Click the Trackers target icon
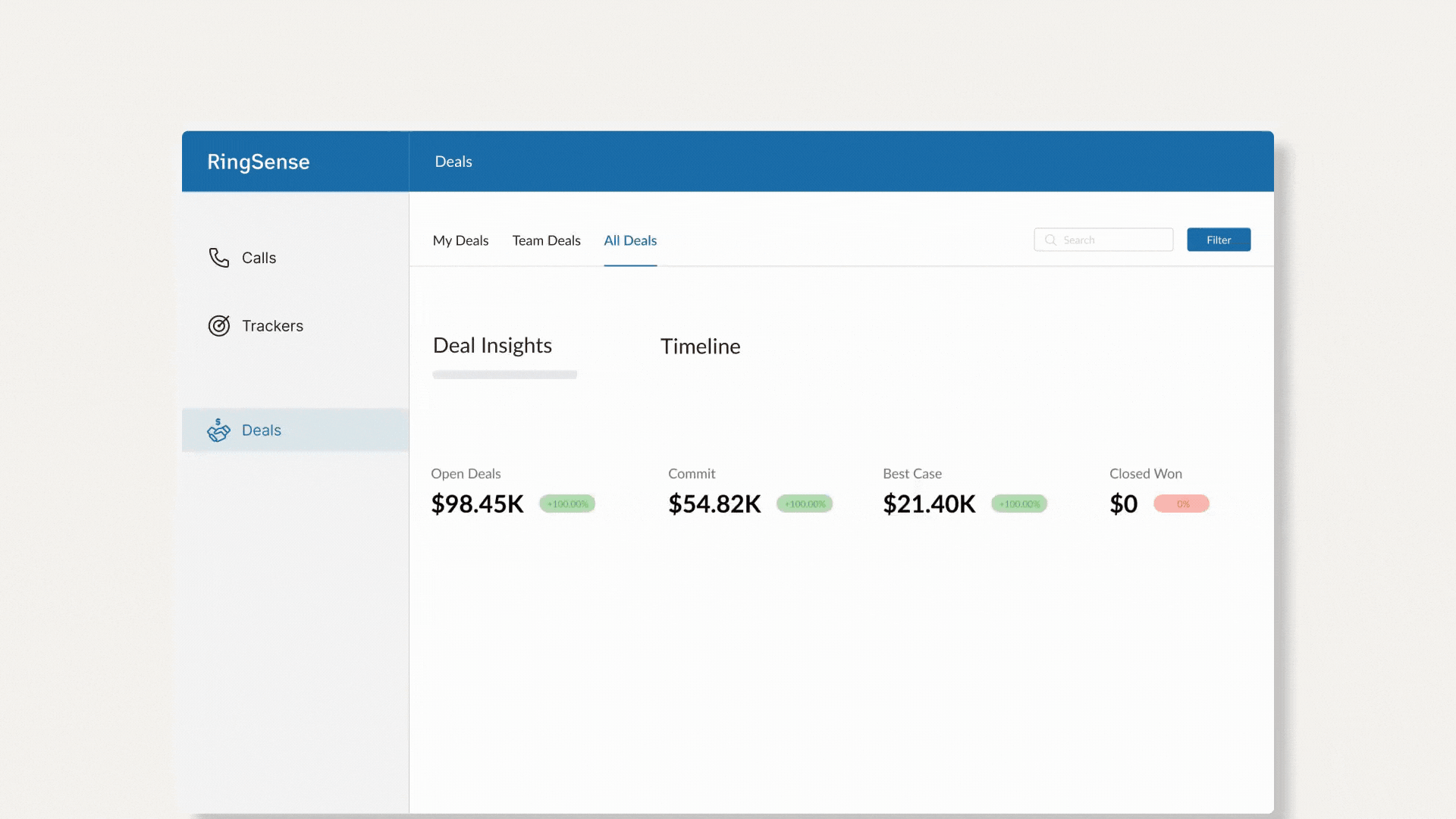The height and width of the screenshot is (819, 1456). (218, 326)
